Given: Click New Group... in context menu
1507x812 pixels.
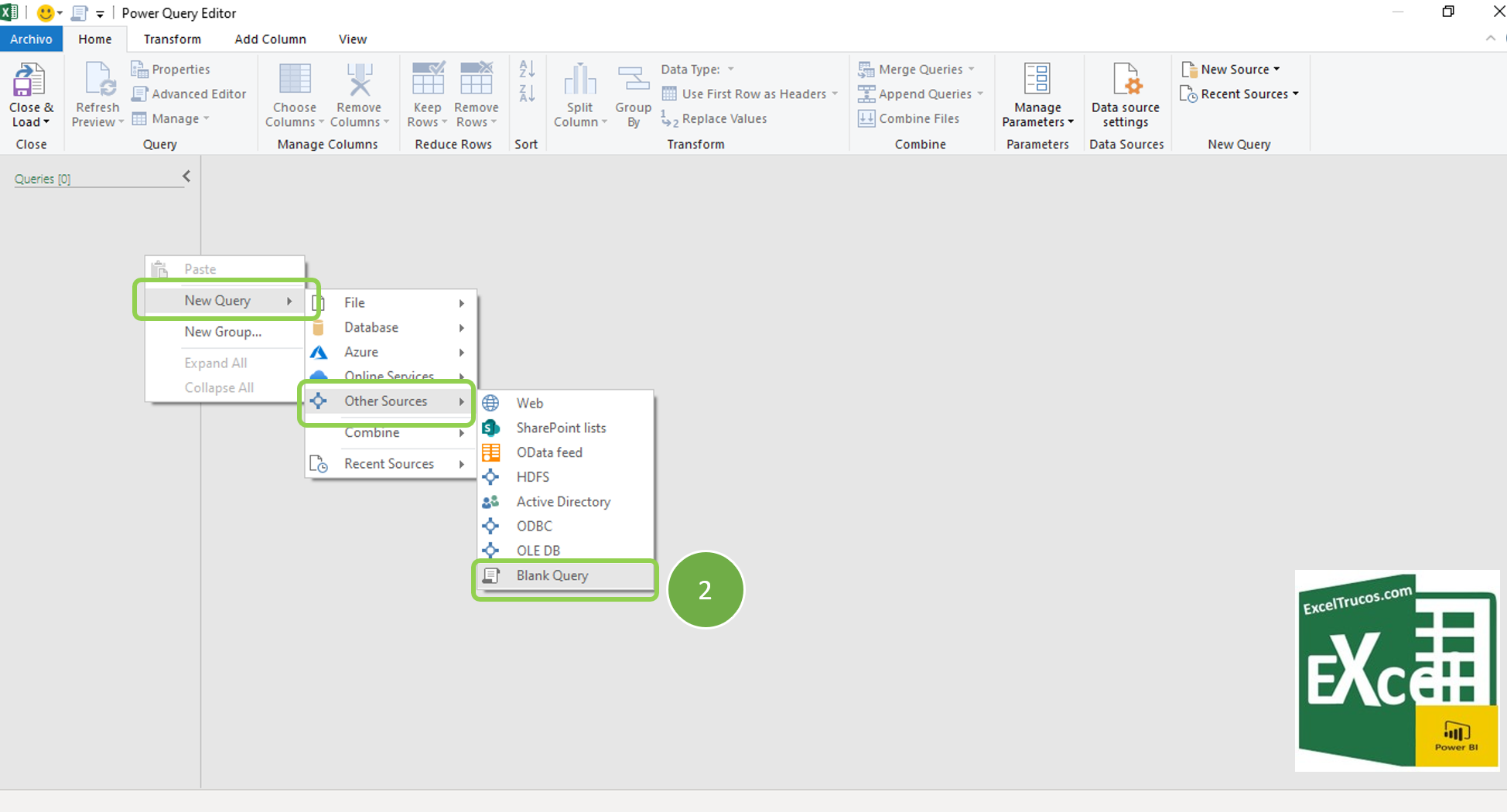Looking at the screenshot, I should pos(223,332).
